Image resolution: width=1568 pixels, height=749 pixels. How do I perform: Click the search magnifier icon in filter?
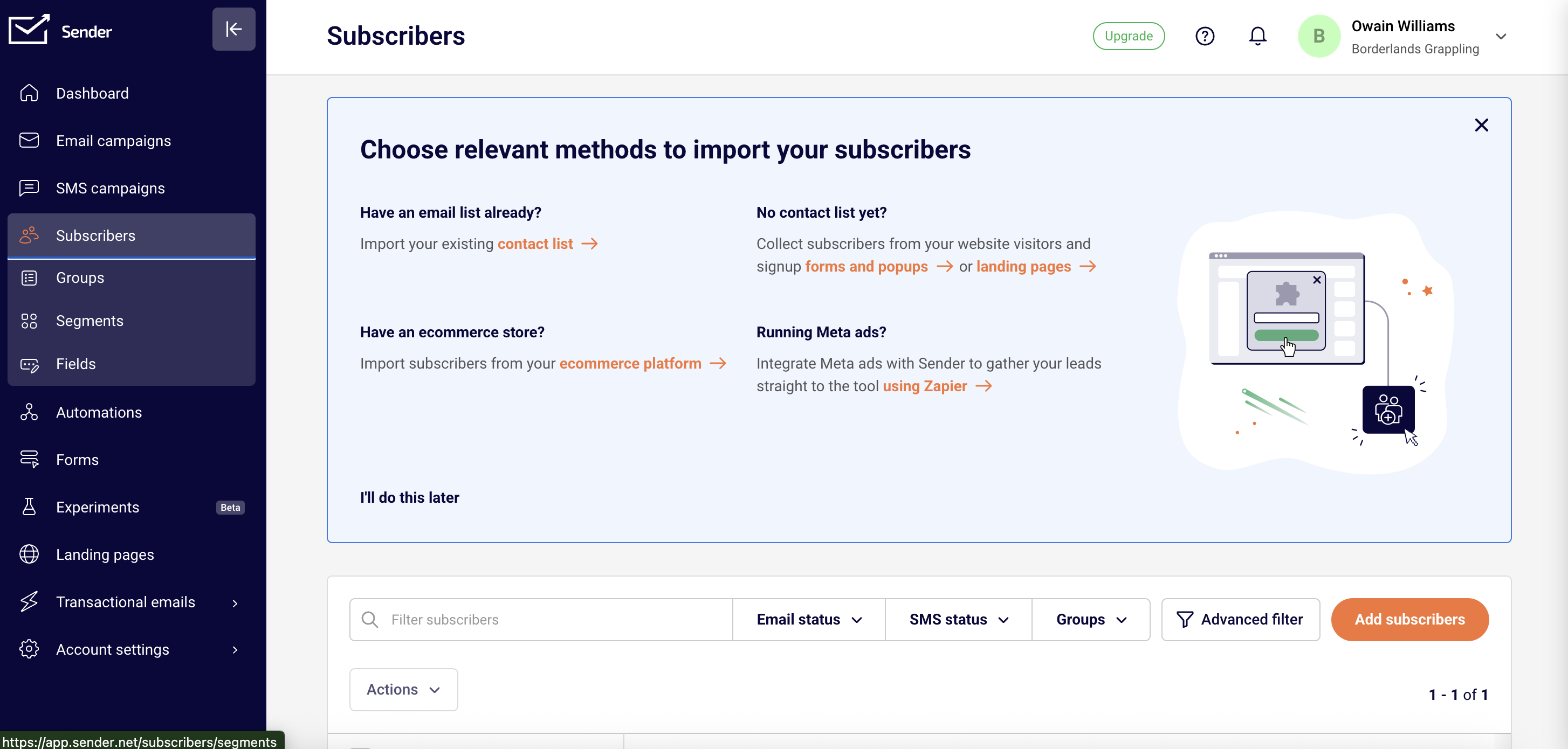click(x=369, y=619)
